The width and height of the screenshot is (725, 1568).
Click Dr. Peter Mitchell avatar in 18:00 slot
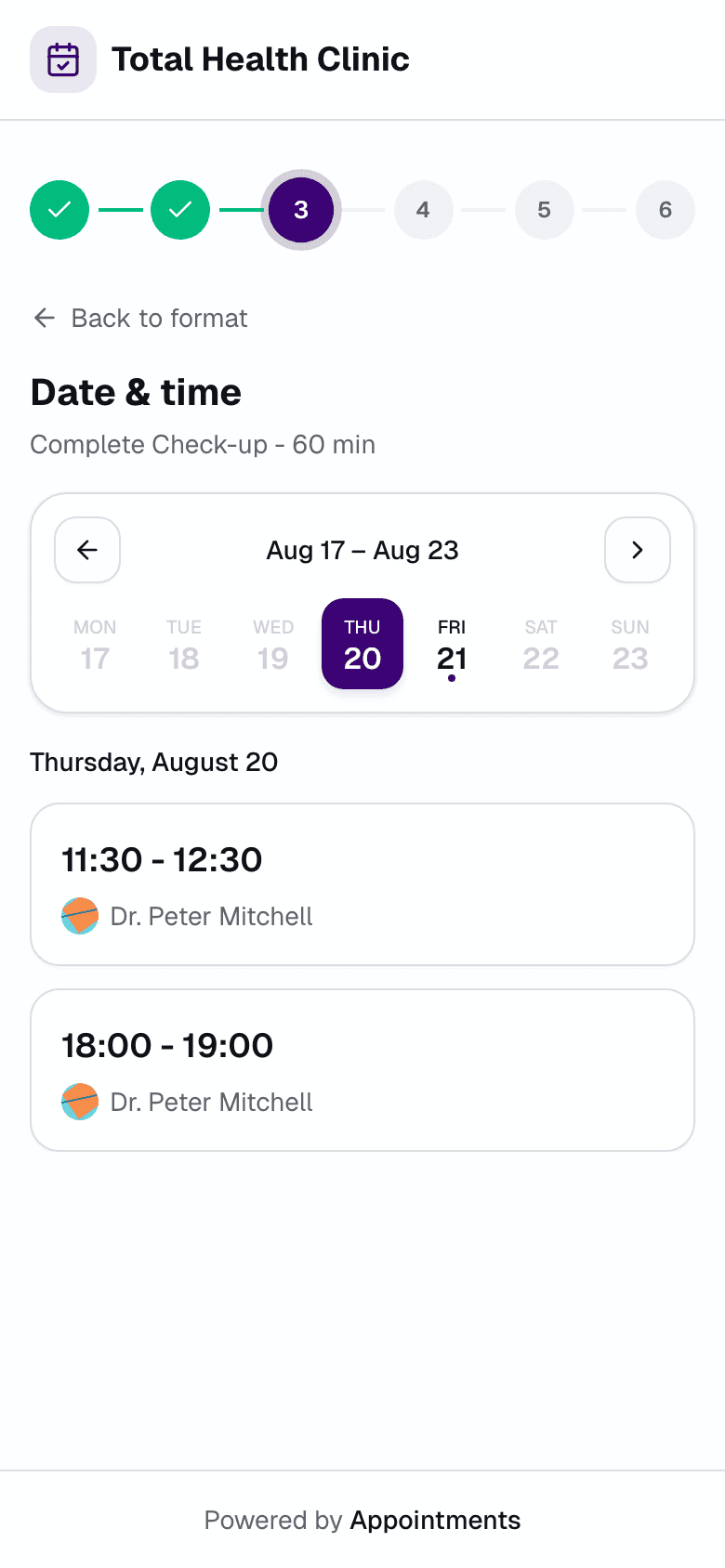80,1102
